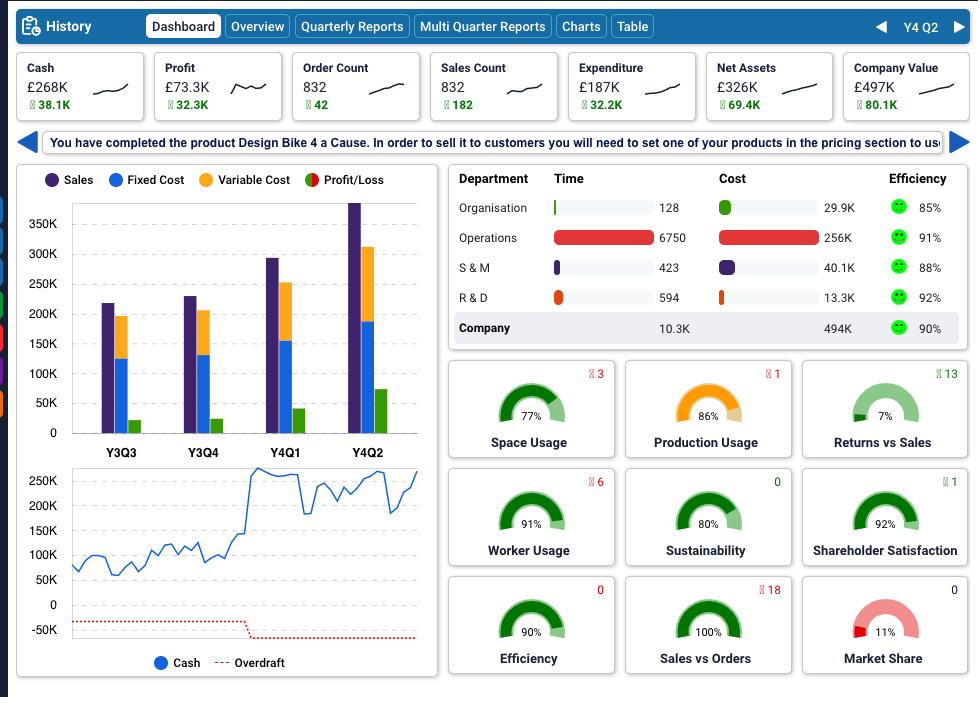Open the Multi Quarter Reports tab
This screenshot has height=706, width=980.
(x=482, y=27)
